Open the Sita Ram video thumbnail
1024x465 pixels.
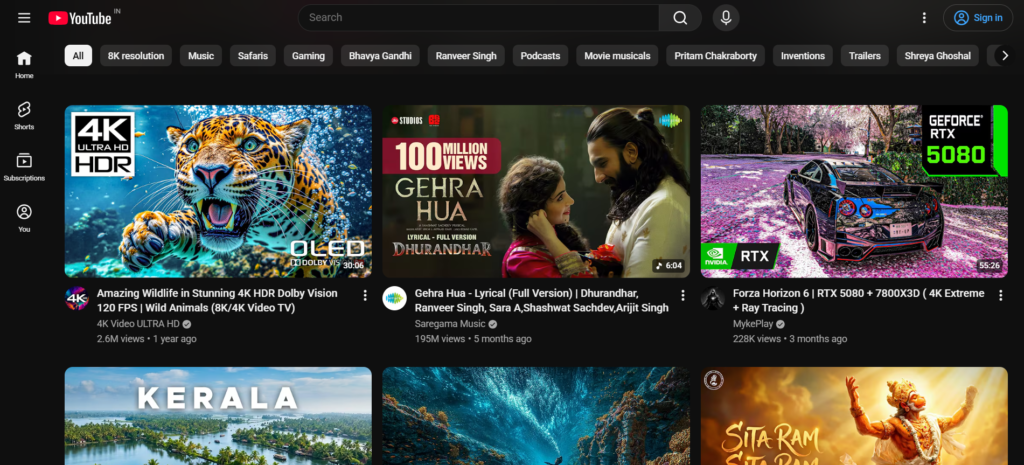(854, 416)
